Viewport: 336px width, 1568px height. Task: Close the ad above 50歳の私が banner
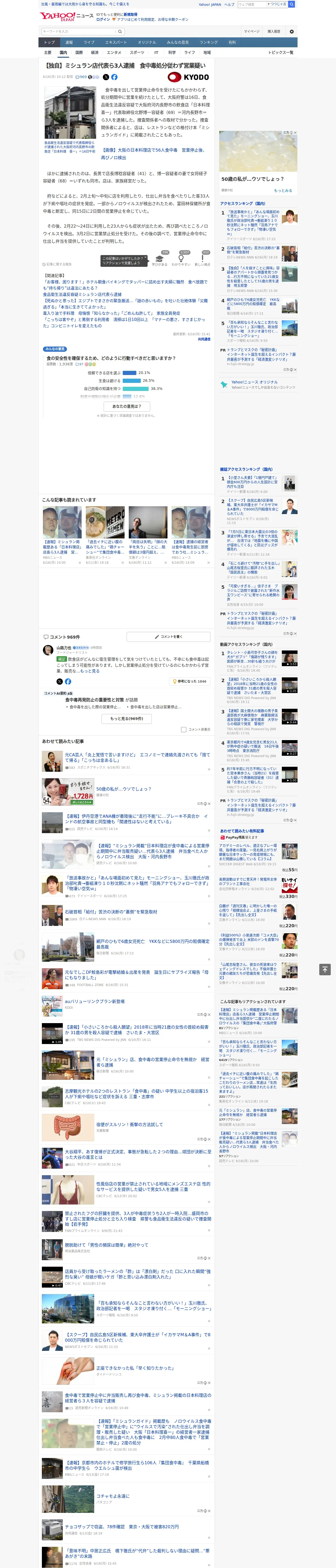tap(295, 133)
